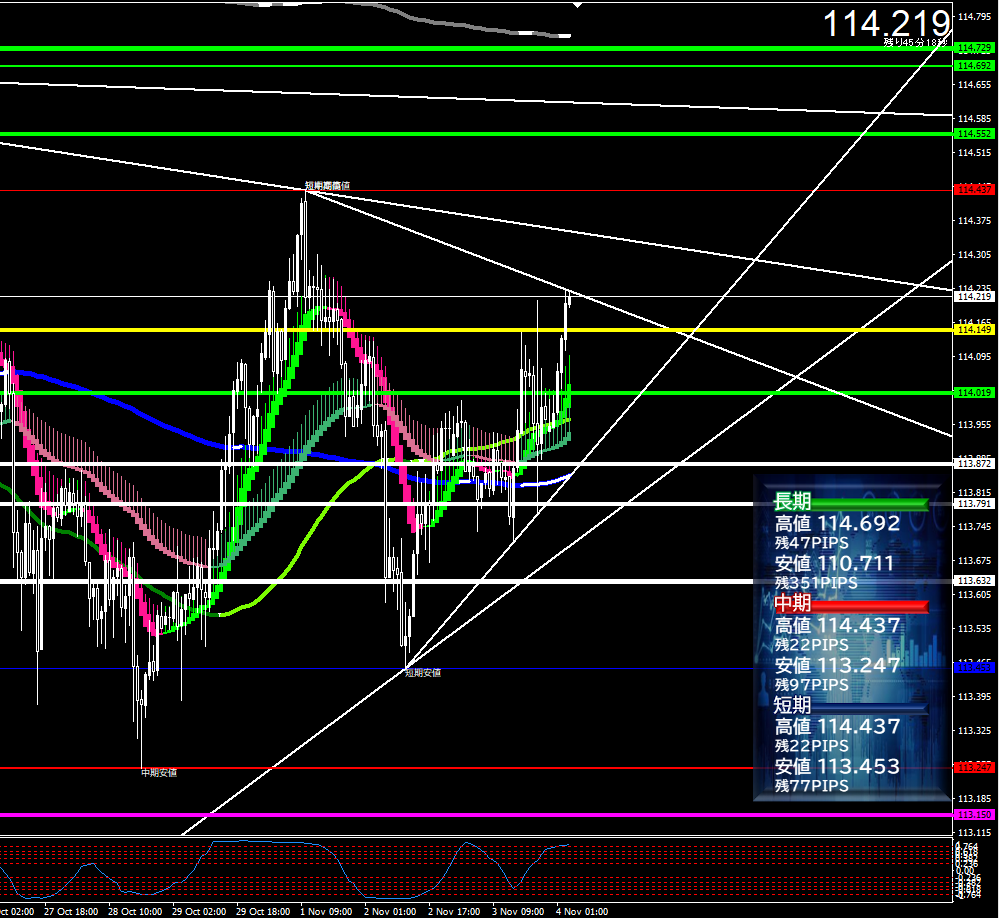
Task: Select the blue 113.453 price label on axis
Action: (x=974, y=668)
